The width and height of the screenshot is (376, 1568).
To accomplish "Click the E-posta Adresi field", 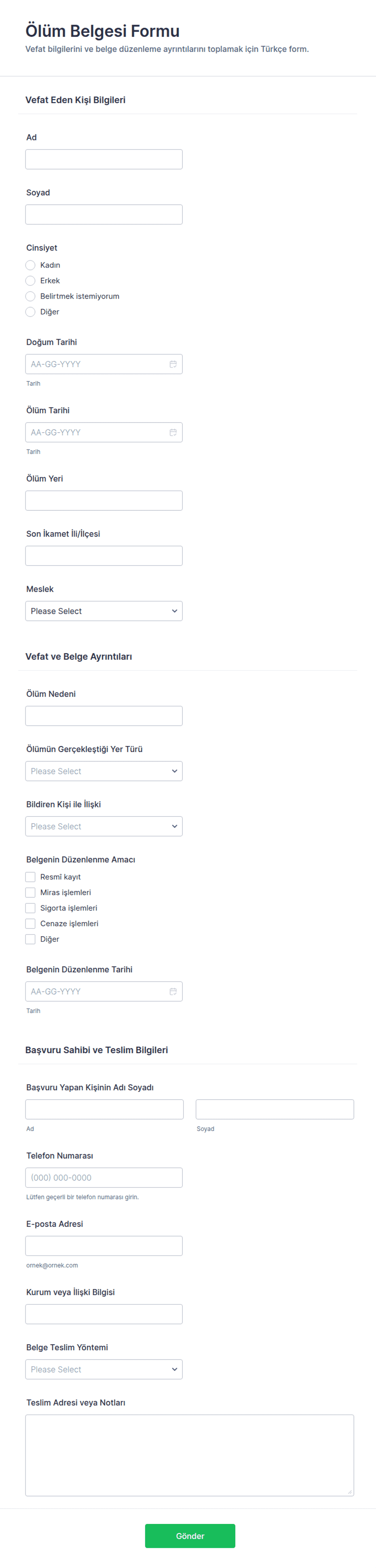I will point(104,1245).
